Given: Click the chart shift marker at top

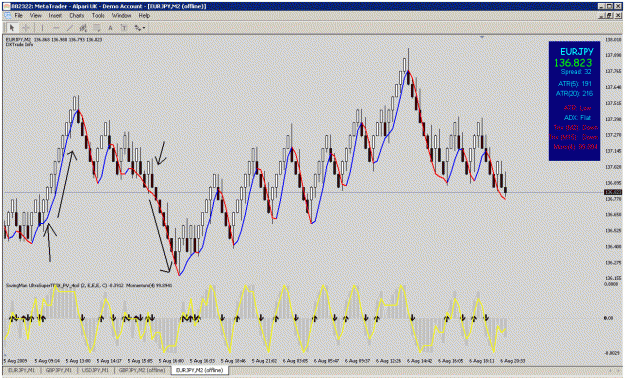Looking at the screenshot, I should 482,37.
